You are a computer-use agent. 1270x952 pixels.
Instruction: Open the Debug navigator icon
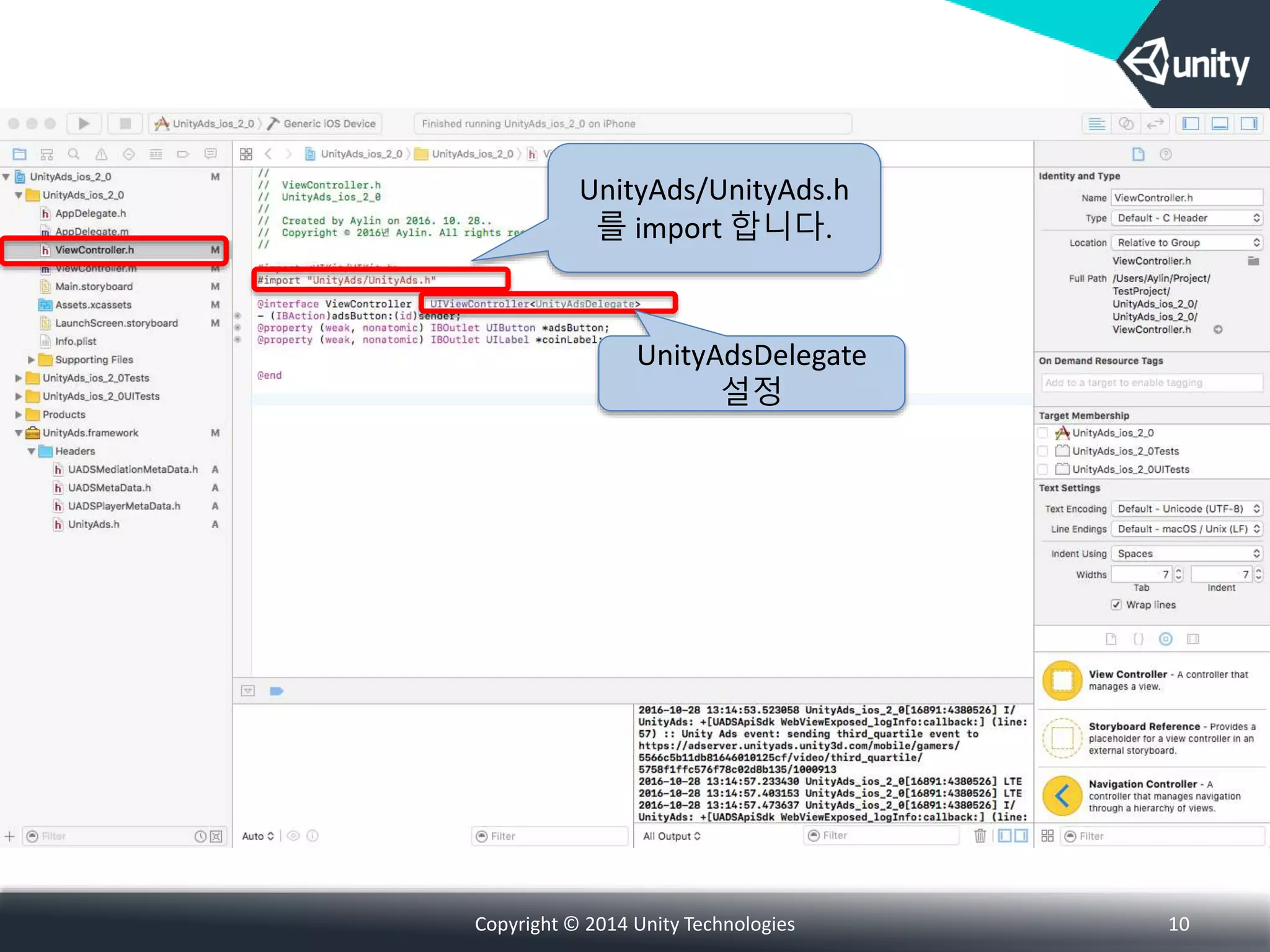[x=156, y=154]
